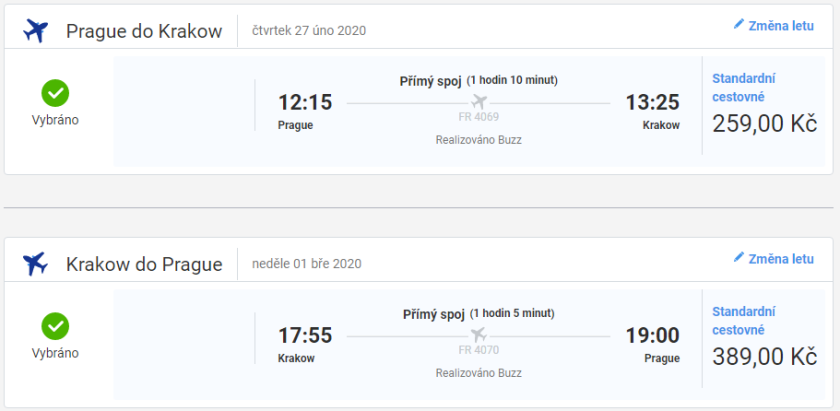840x411 pixels.
Task: Toggle the green Vybráno checkmark for the Krakow–Prague flight
Action: click(x=55, y=326)
